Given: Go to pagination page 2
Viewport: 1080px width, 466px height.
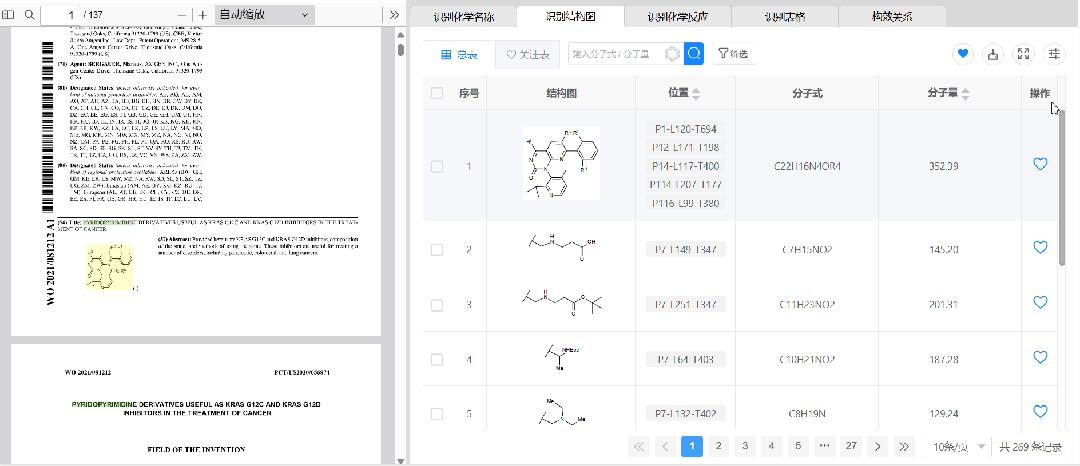Looking at the screenshot, I should 718,447.
